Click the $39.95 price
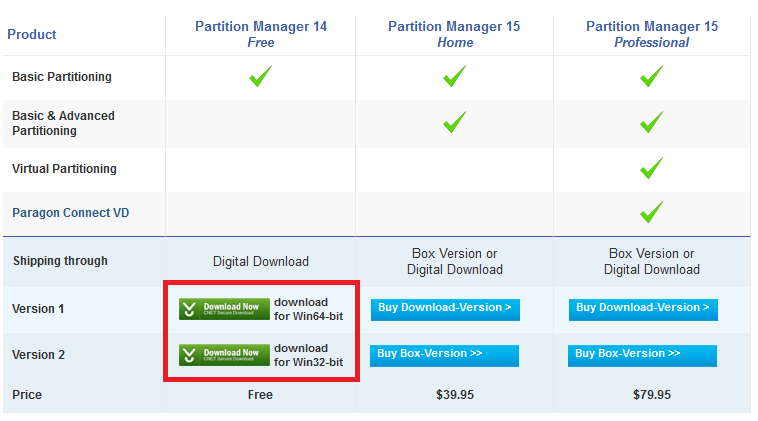Image resolution: width=758 pixels, height=421 pixels. [455, 395]
